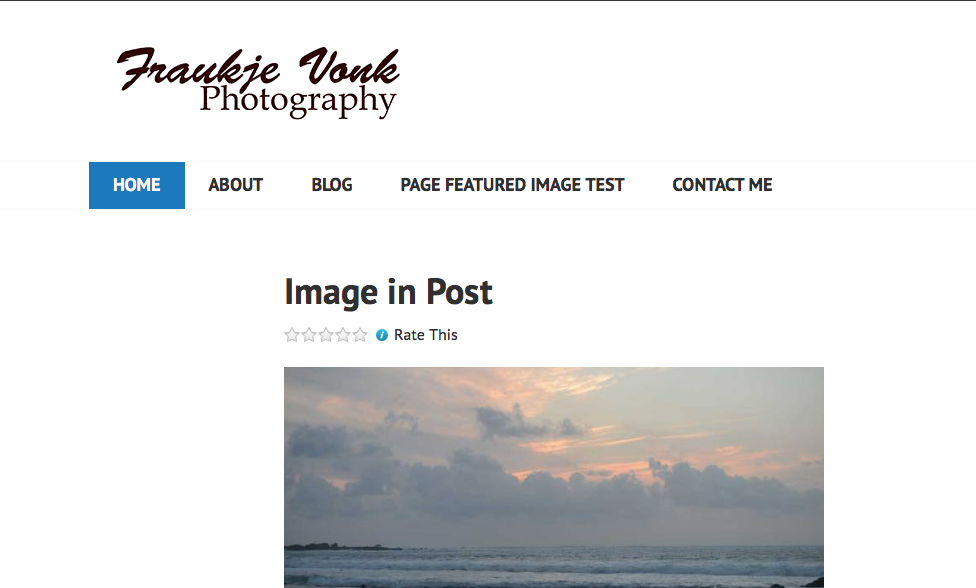Go to the About page
Viewport: 976px width, 588px height.
(x=235, y=185)
